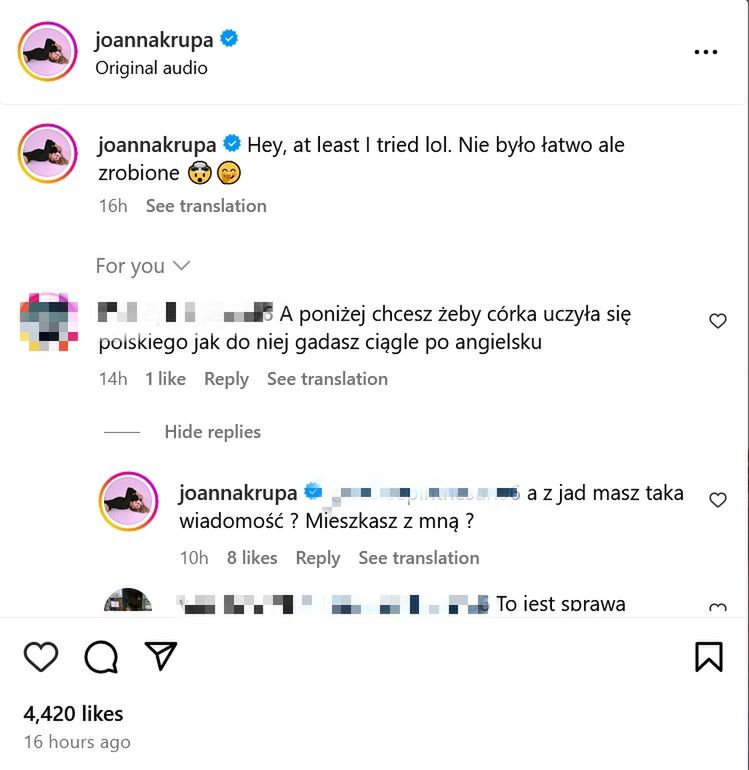Collapse thread with 'Hide replies'
Image resolution: width=749 pixels, height=770 pixels.
click(212, 432)
